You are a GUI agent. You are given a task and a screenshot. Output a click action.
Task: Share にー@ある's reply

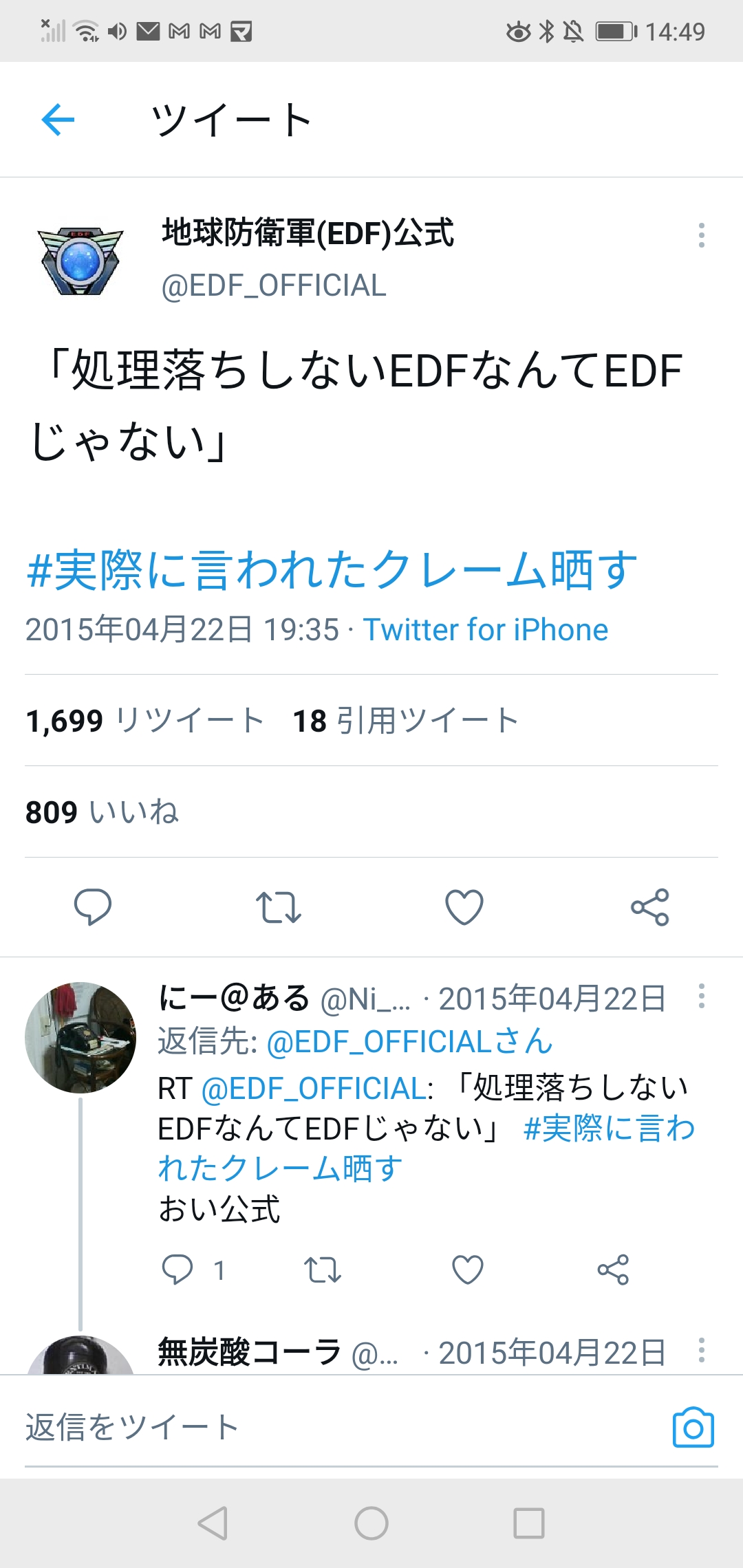point(613,1270)
